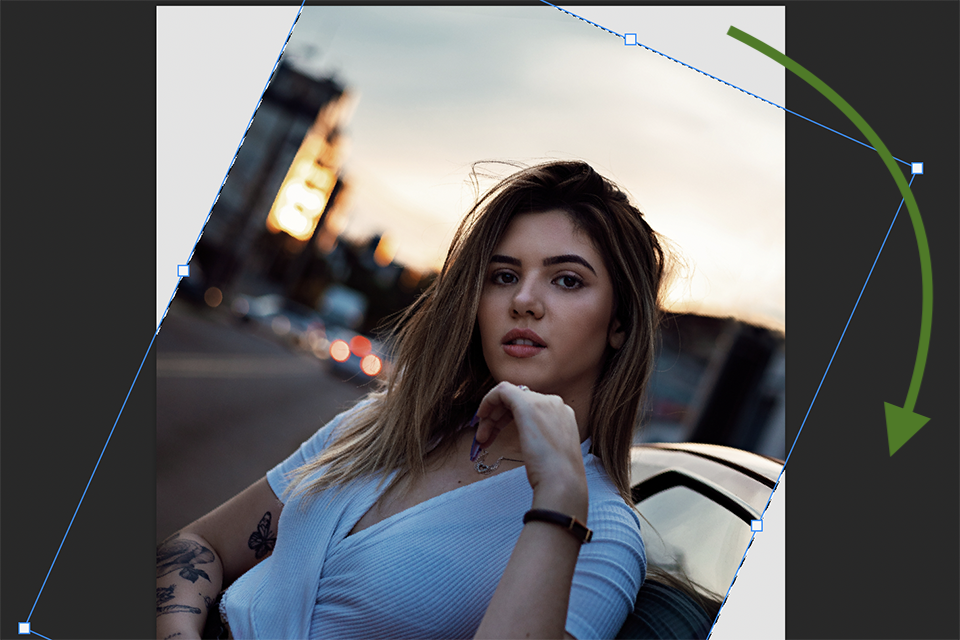This screenshot has width=960, height=640.
Task: Click the wristwatch in the photo
Action: click(555, 520)
